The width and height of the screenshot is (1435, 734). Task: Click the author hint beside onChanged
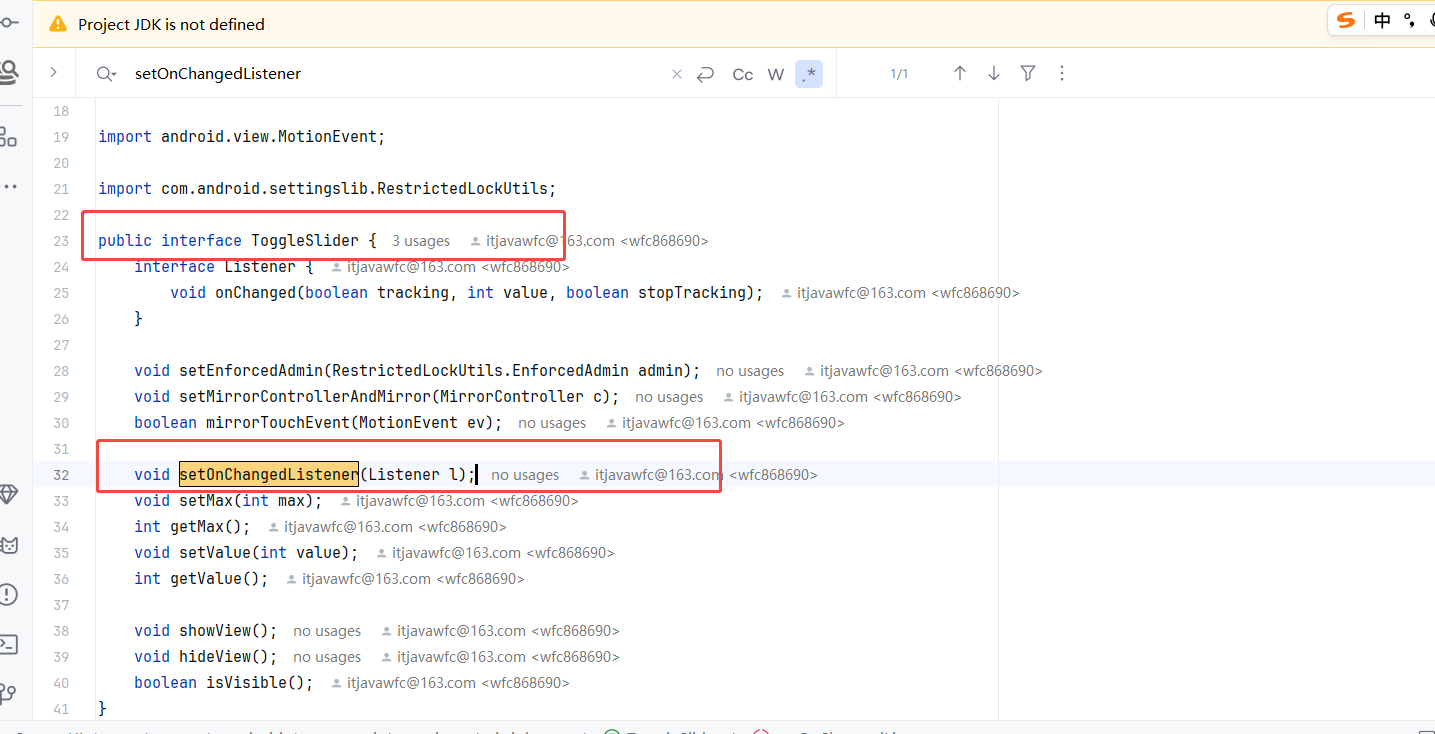[x=900, y=293]
